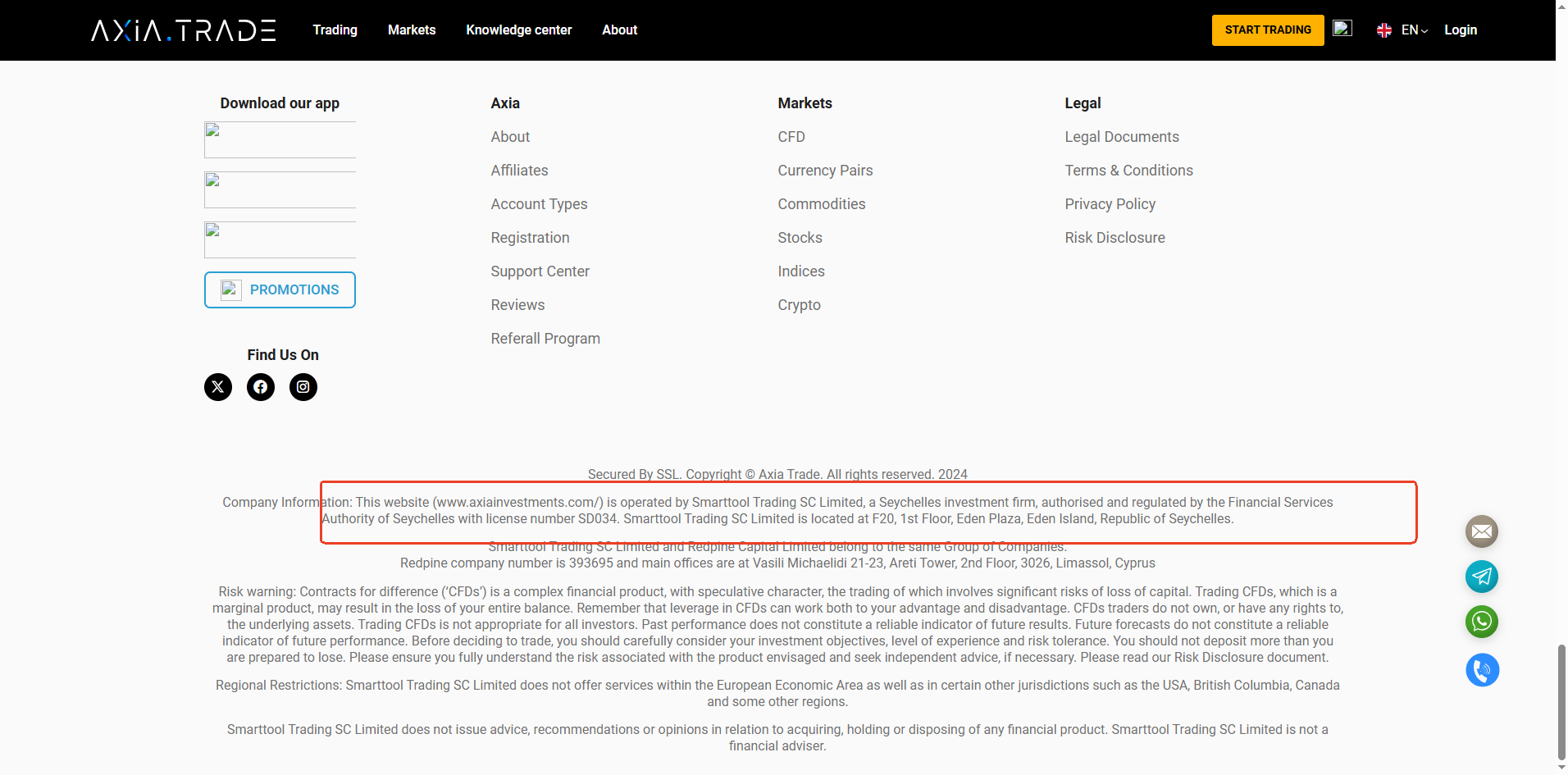Open the email contact icon

[1480, 531]
